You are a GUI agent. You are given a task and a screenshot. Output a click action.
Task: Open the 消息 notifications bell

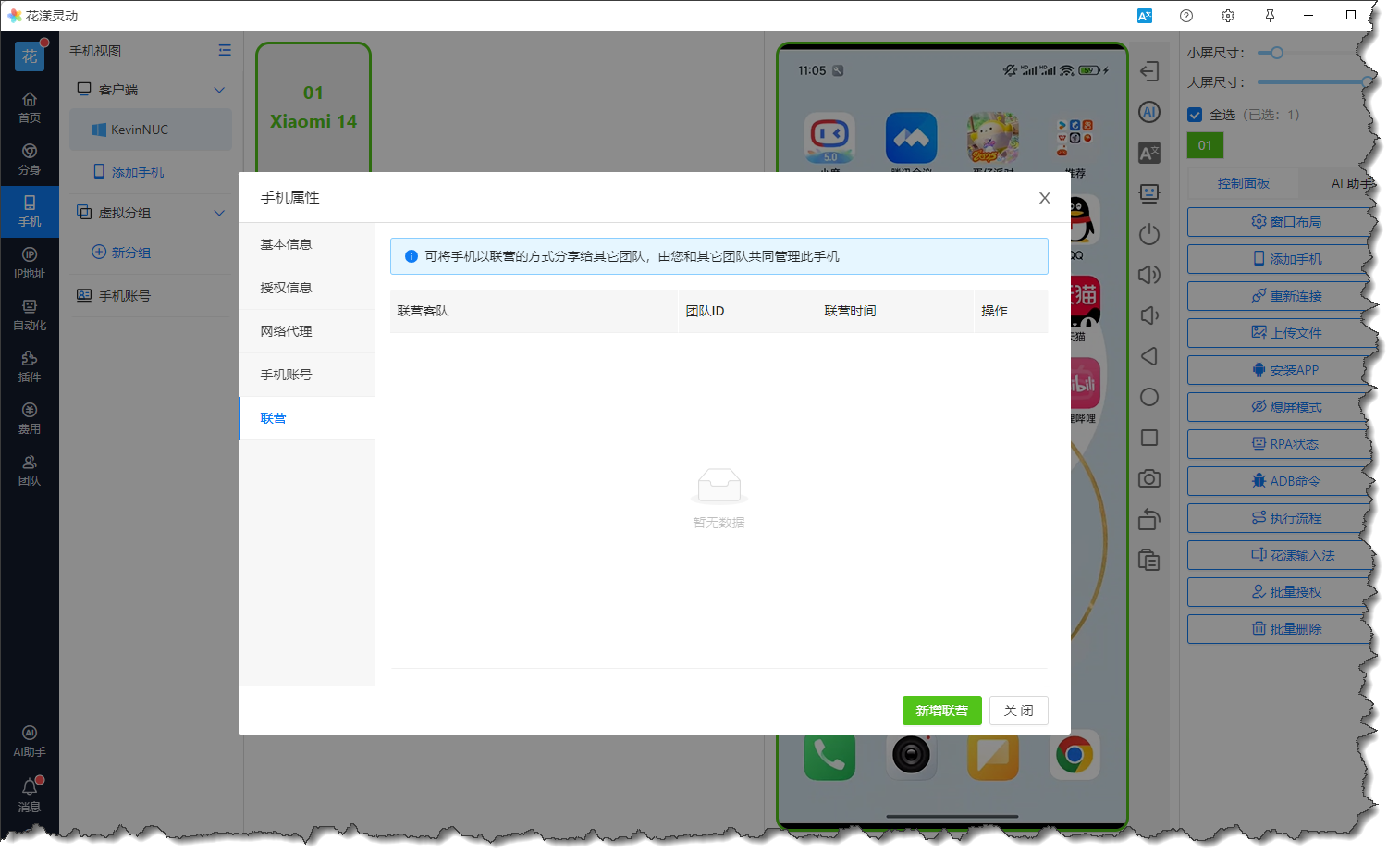pos(30,795)
